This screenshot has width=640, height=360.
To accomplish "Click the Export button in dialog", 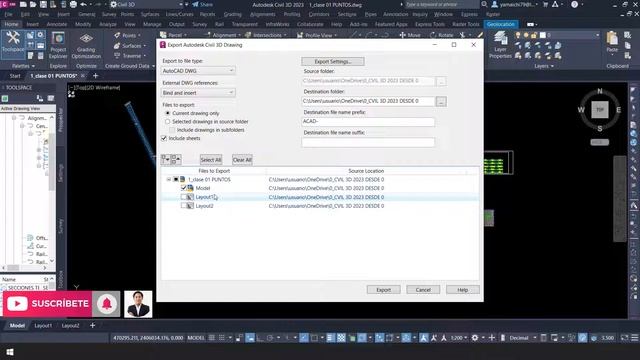I will coord(383,290).
